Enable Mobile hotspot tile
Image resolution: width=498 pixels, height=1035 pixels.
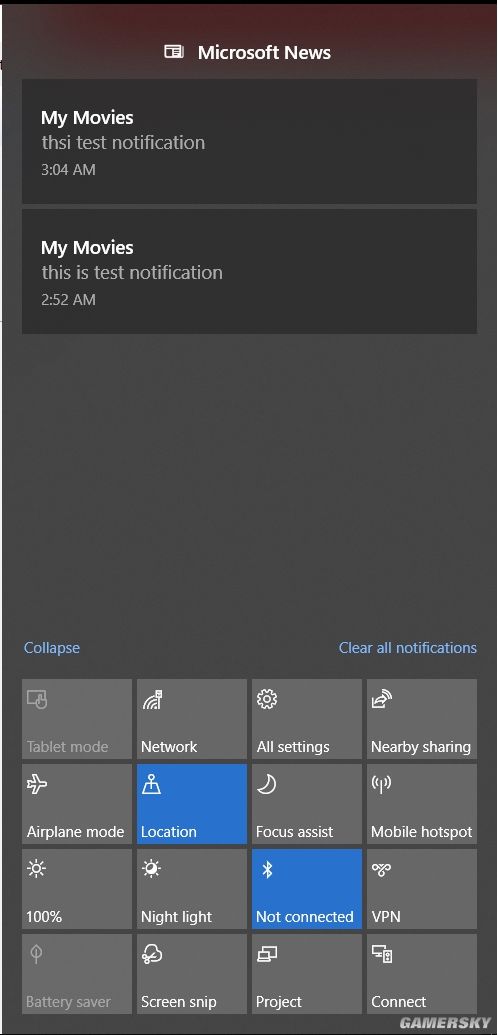(x=421, y=804)
